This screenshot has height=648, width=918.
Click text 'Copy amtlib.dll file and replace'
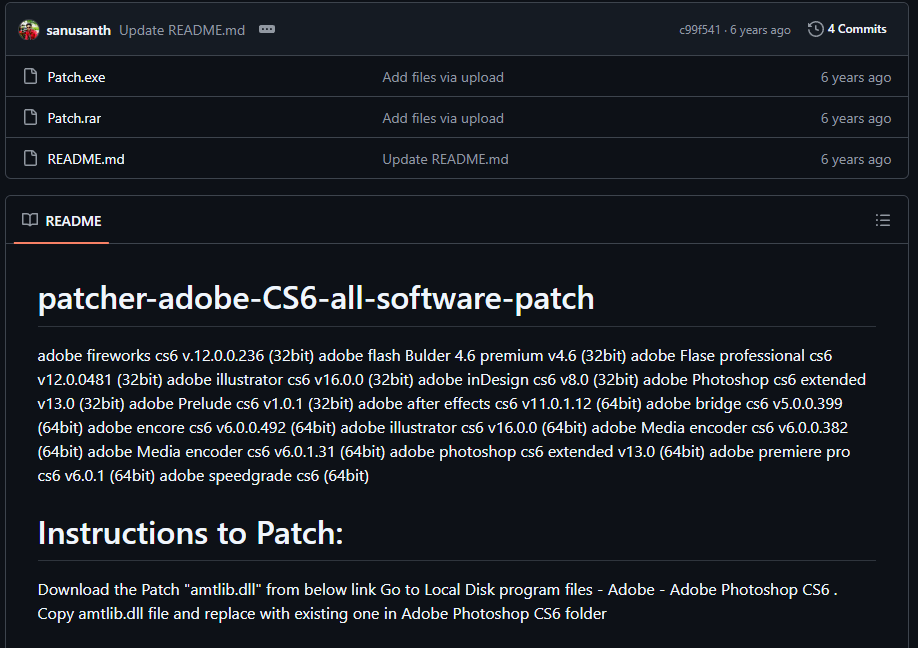[x=146, y=613]
